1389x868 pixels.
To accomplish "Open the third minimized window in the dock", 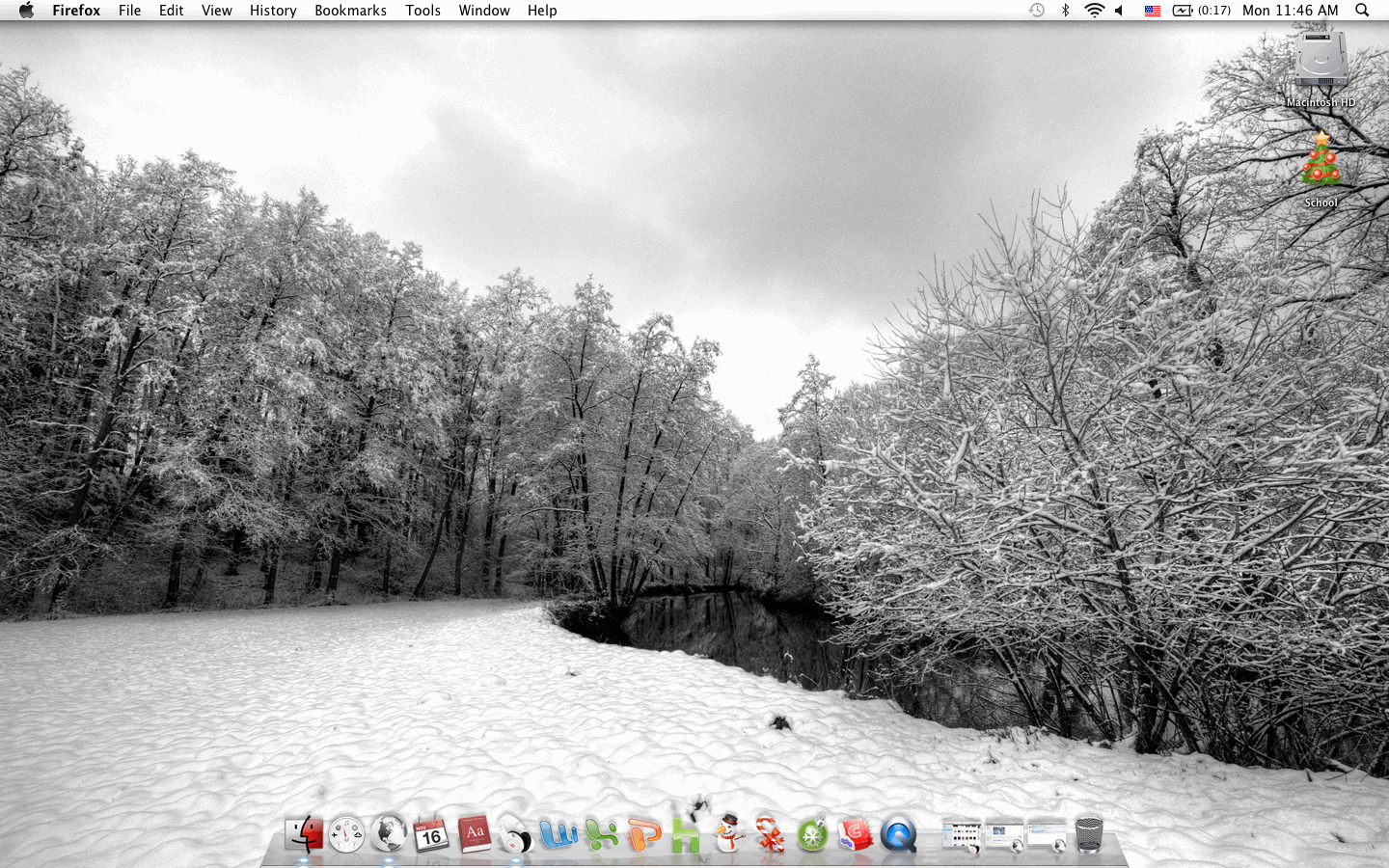I will tap(1047, 836).
